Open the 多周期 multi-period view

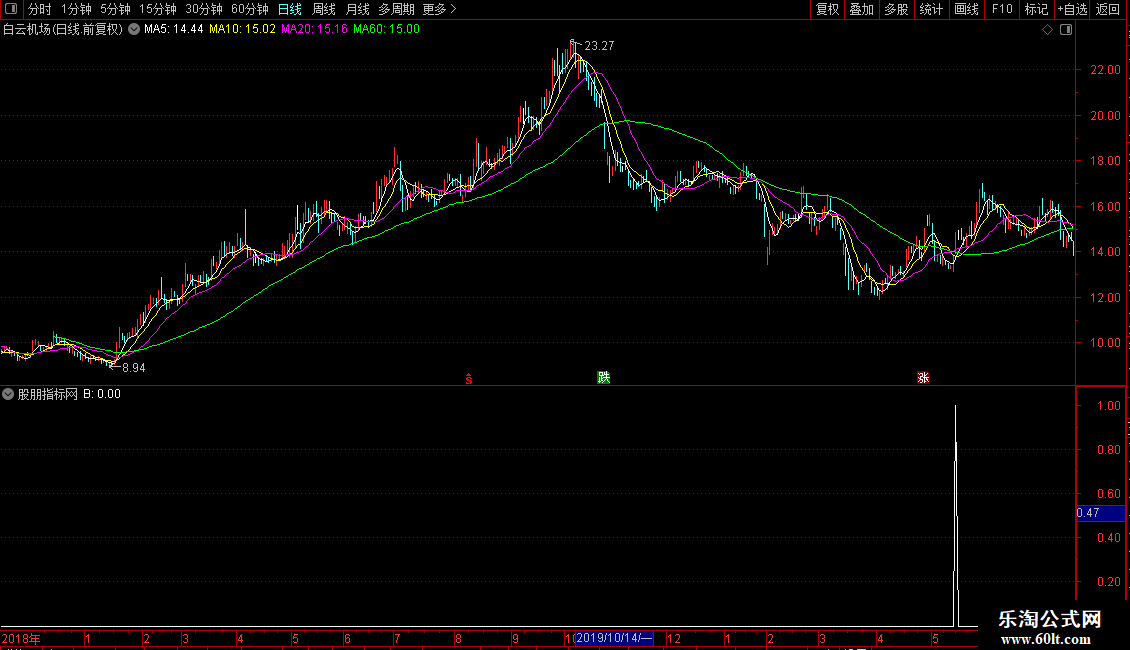(396, 9)
